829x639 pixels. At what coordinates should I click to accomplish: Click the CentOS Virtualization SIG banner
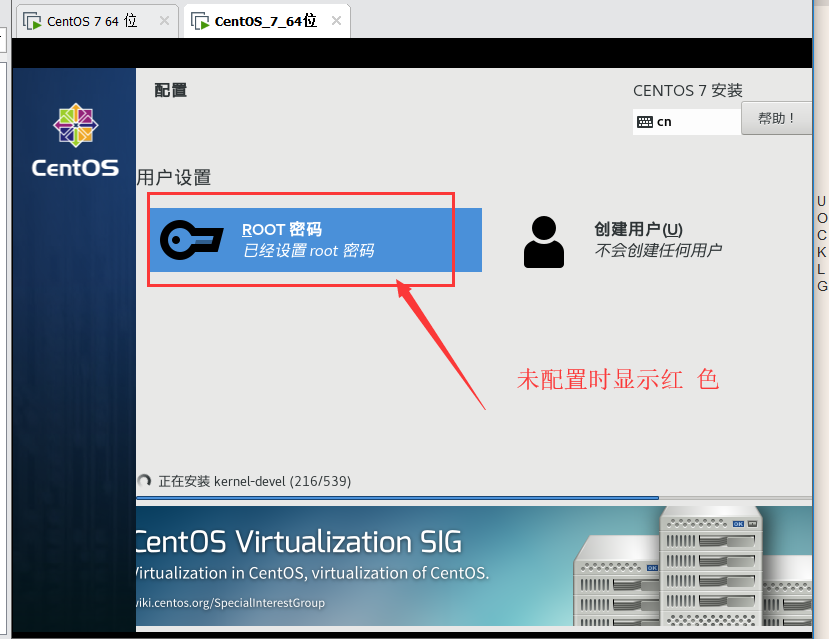[474, 566]
